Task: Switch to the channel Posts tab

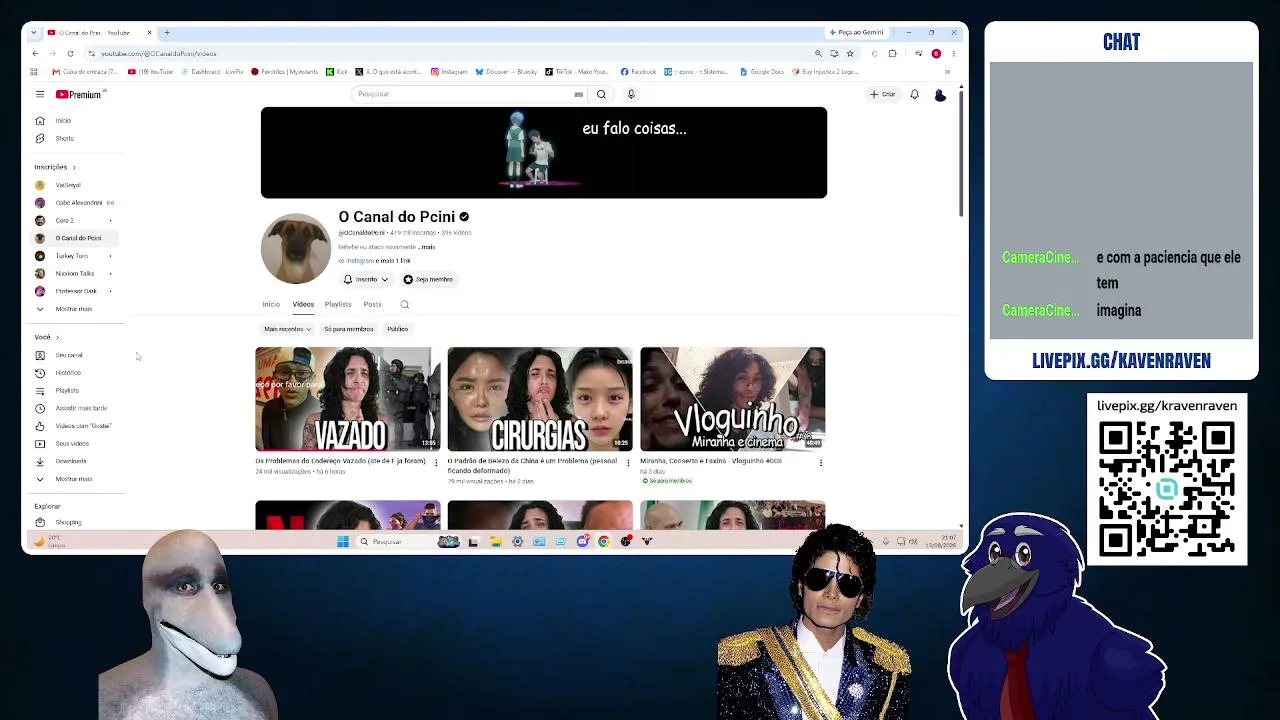Action: pos(372,304)
